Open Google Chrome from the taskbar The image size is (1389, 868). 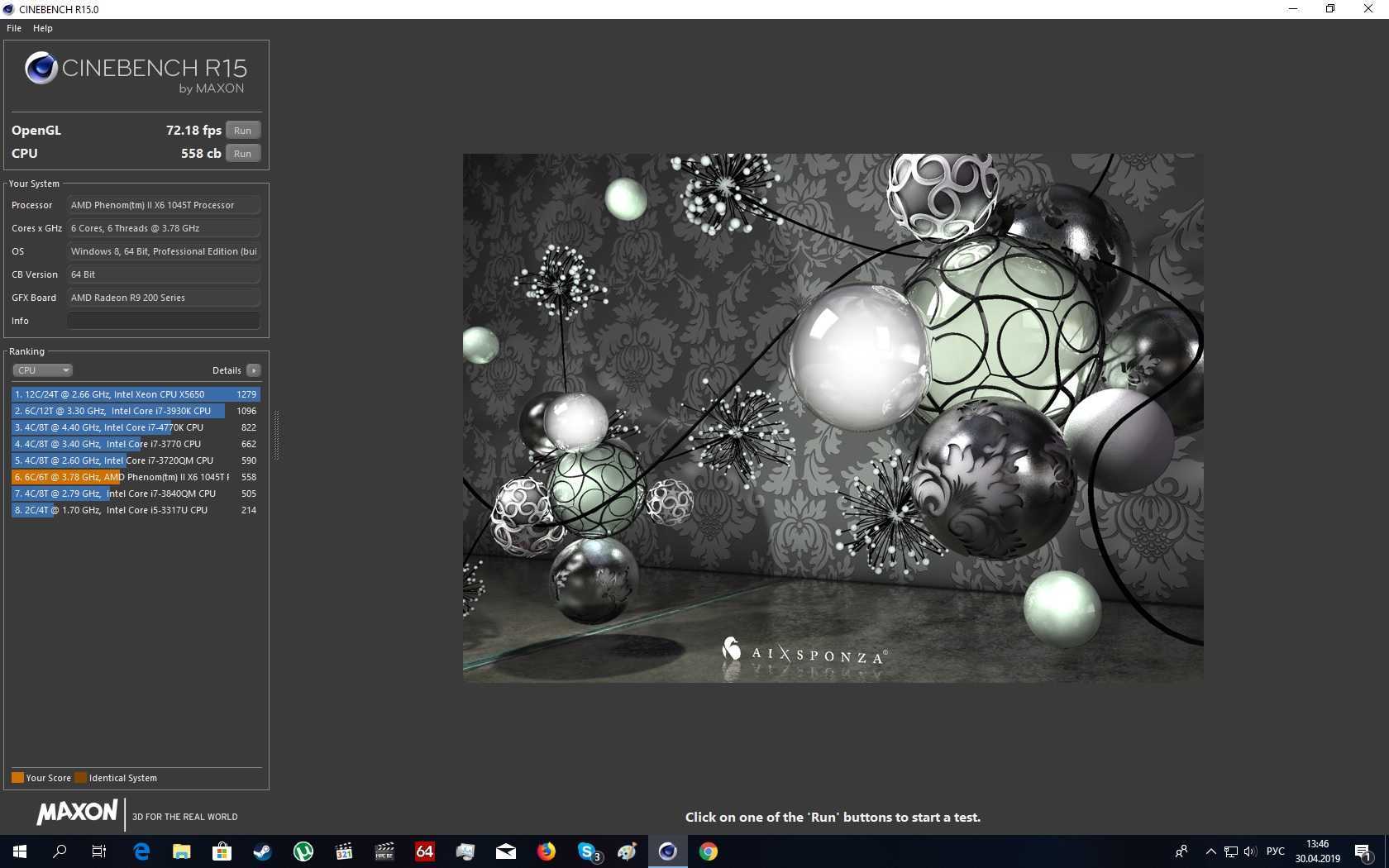(709, 851)
